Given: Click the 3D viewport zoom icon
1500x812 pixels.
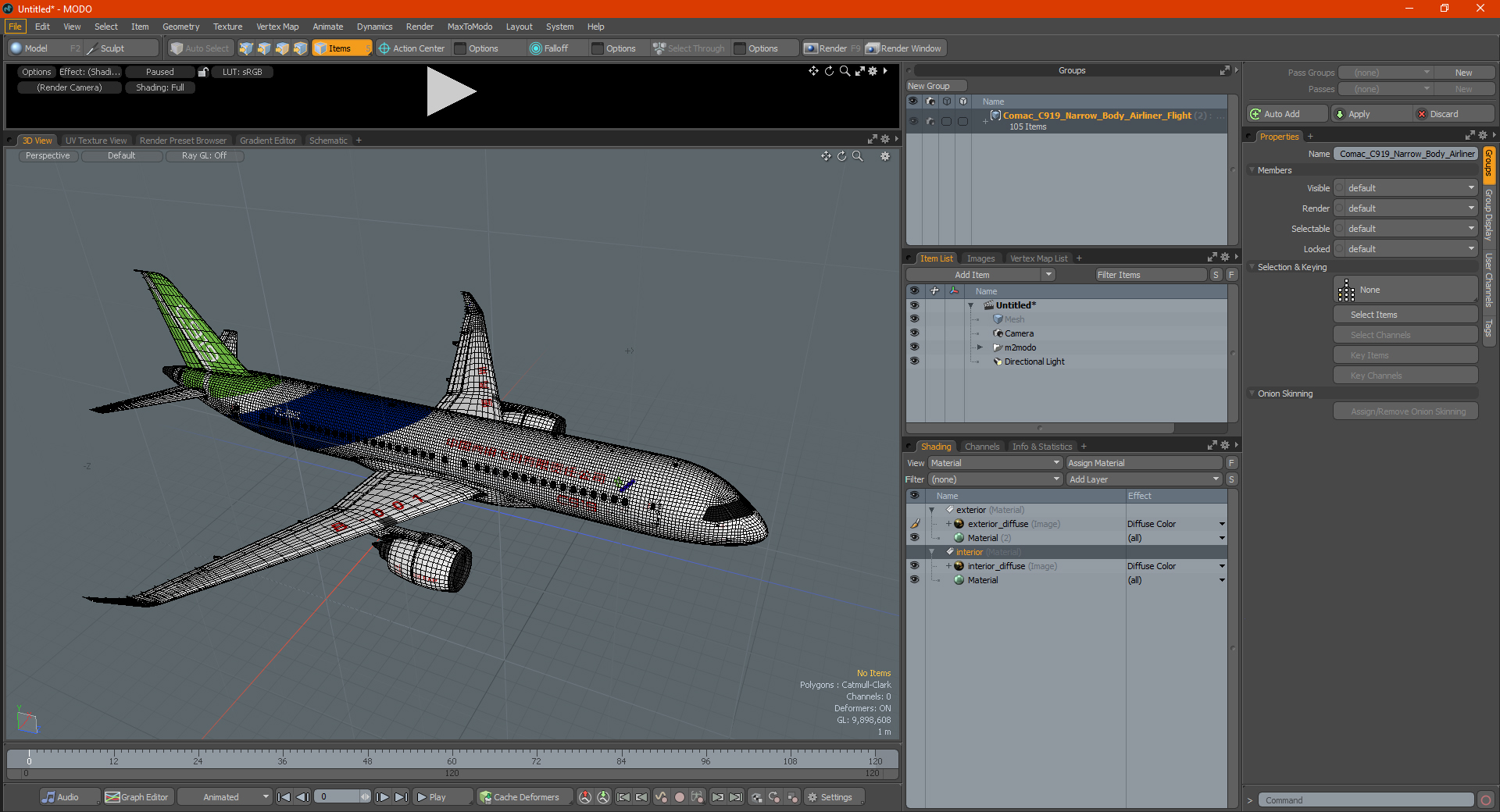Looking at the screenshot, I should [857, 156].
